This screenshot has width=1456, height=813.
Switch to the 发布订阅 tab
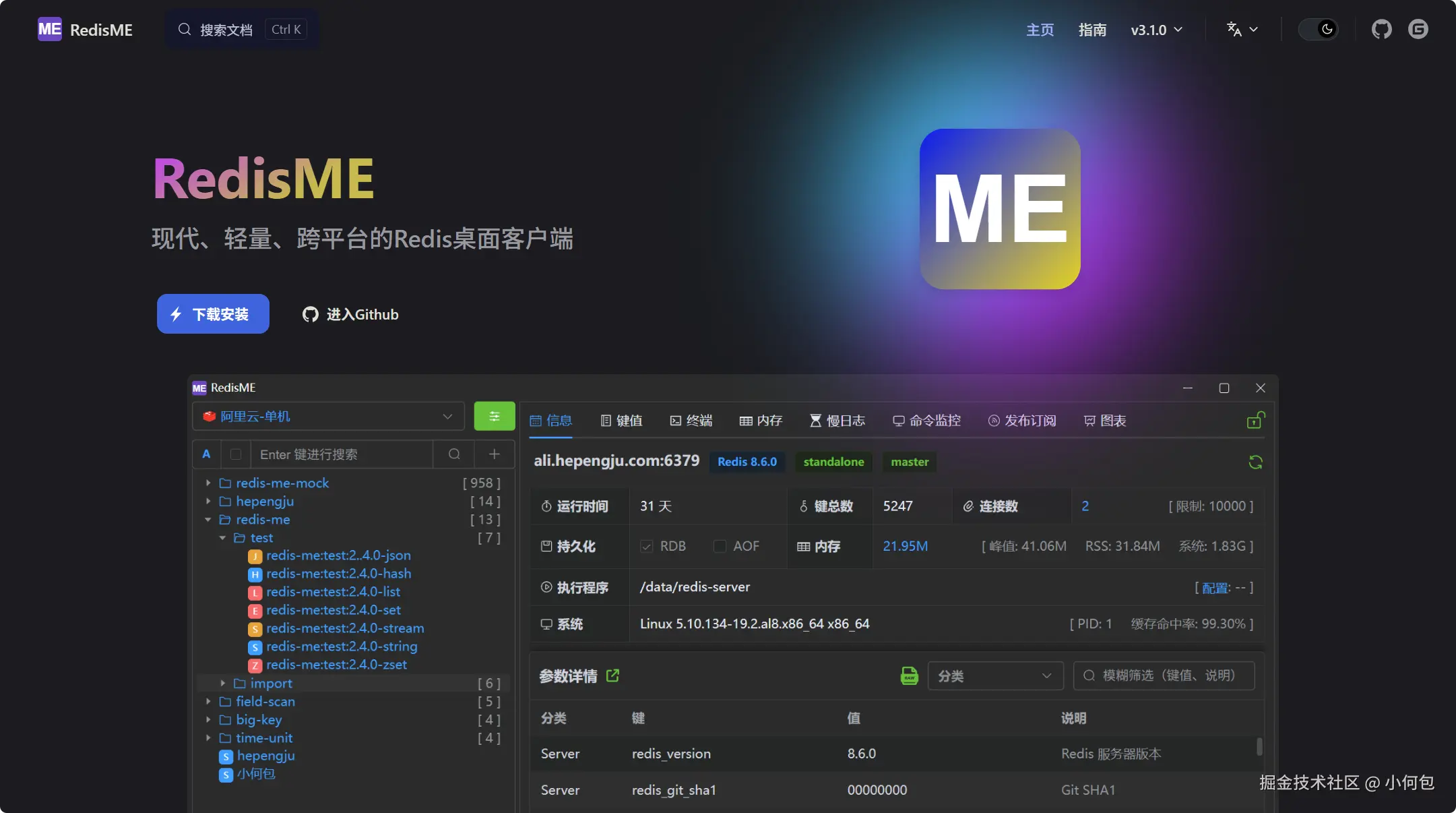point(1021,421)
